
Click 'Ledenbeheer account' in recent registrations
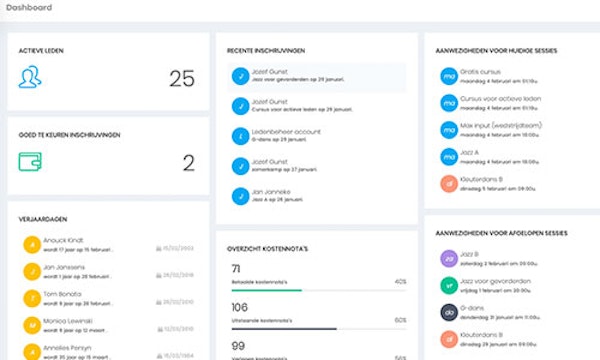pos(286,132)
